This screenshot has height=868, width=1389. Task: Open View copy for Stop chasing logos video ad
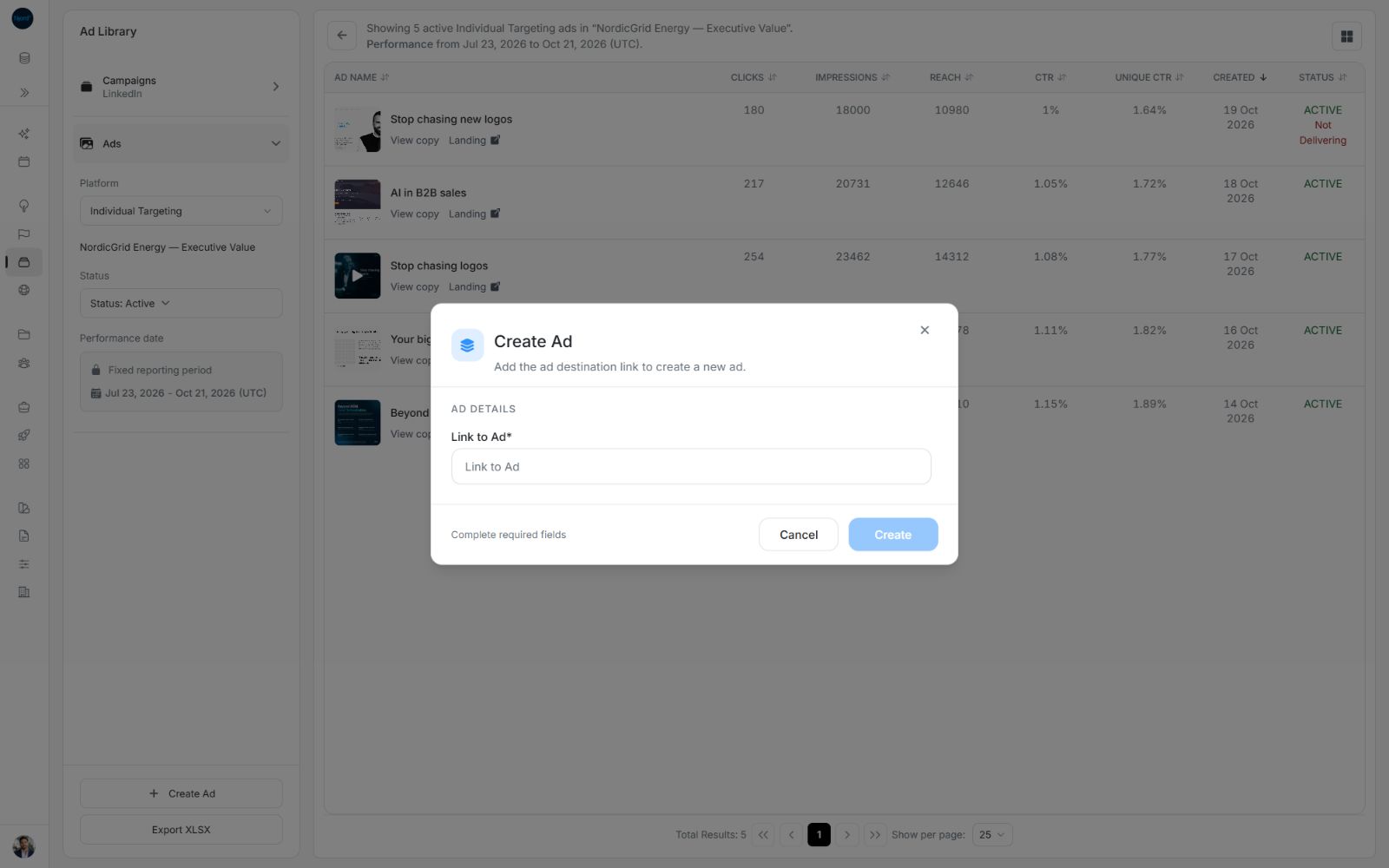click(414, 287)
